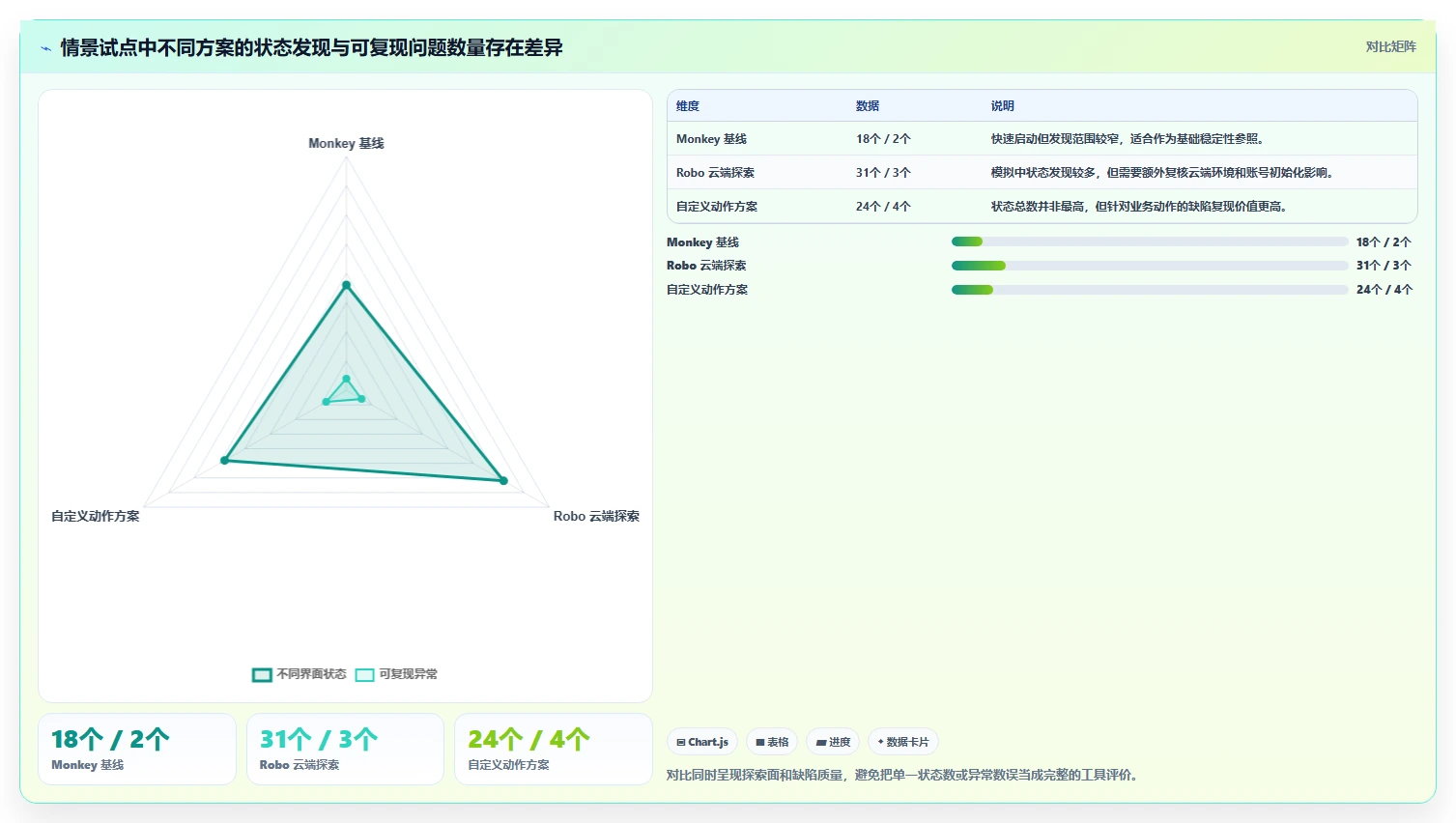1456x823 pixels.
Task: Select the 进度 chip
Action: (833, 742)
